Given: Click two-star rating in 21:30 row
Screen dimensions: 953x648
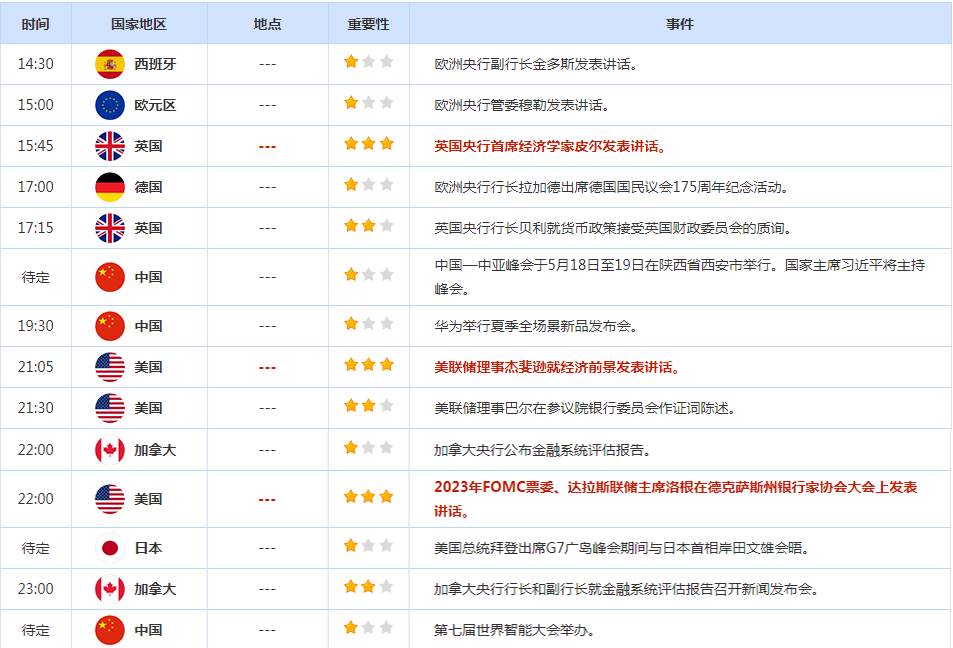Looking at the screenshot, I should point(368,405).
